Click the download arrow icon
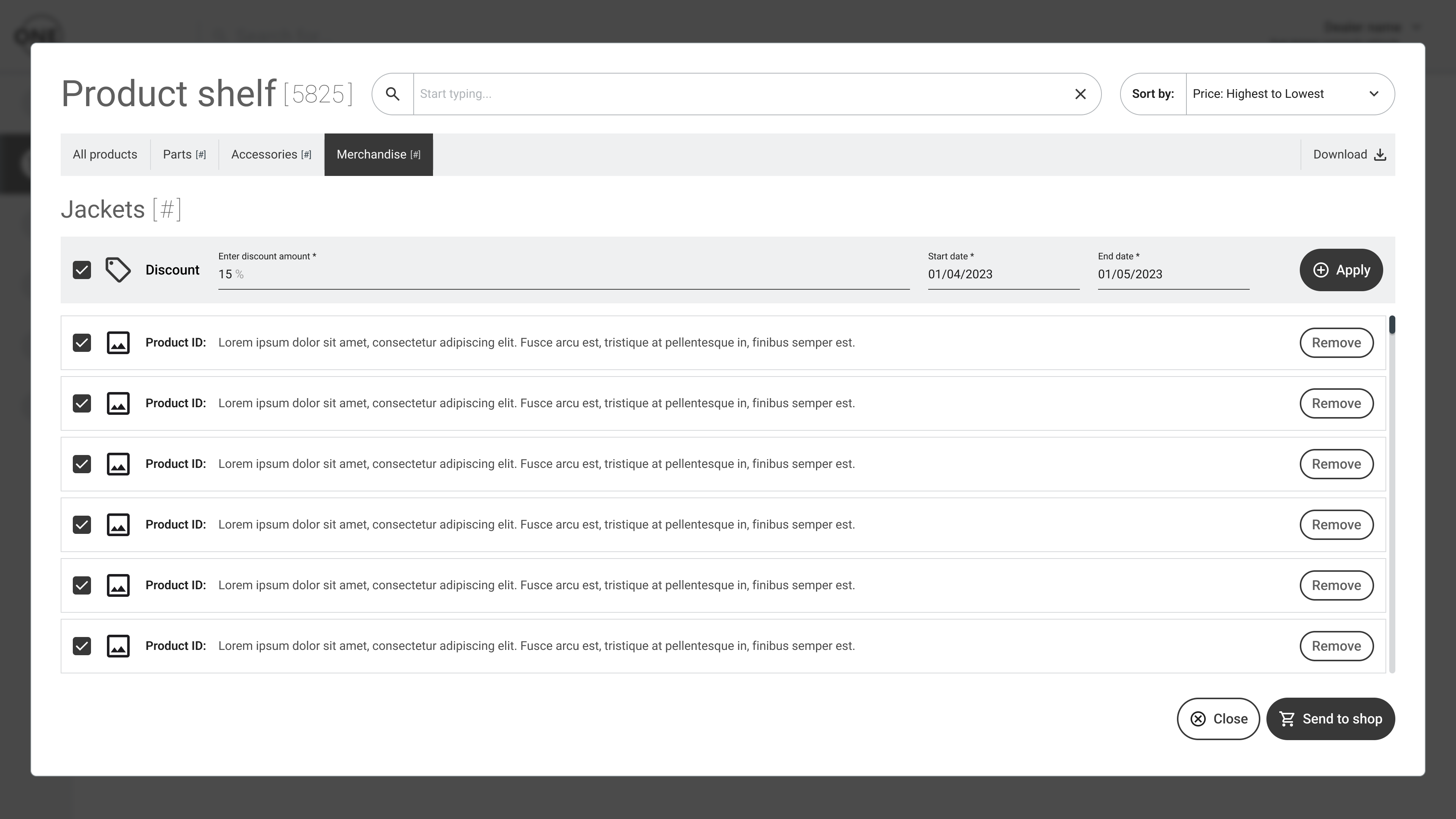 click(1380, 155)
